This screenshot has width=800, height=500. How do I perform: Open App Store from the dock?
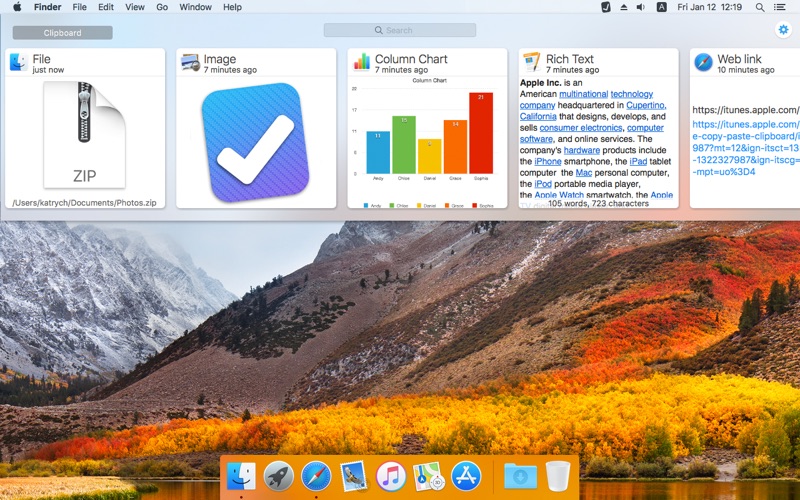click(466, 475)
